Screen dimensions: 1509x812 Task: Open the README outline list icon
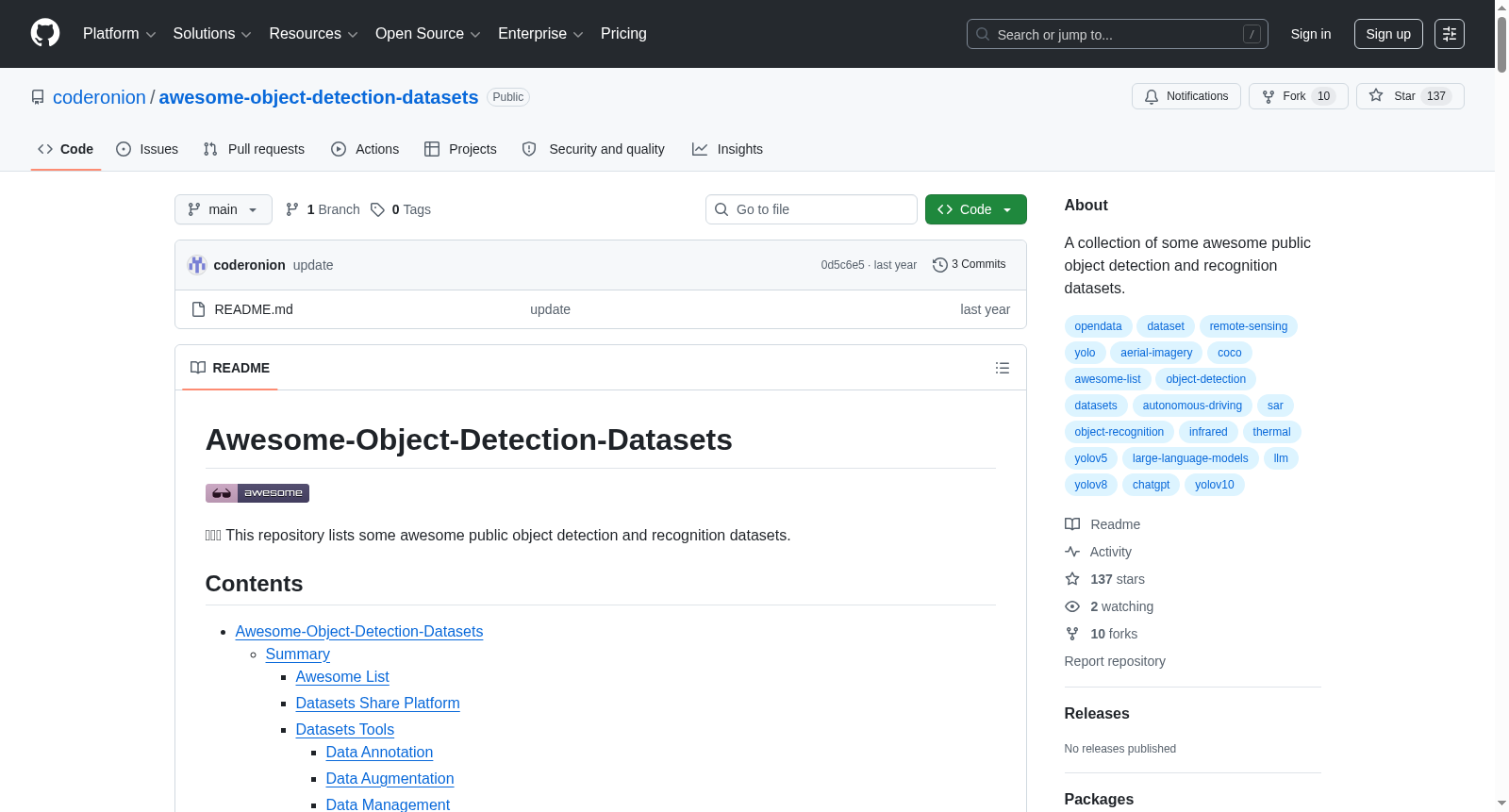tap(1003, 368)
